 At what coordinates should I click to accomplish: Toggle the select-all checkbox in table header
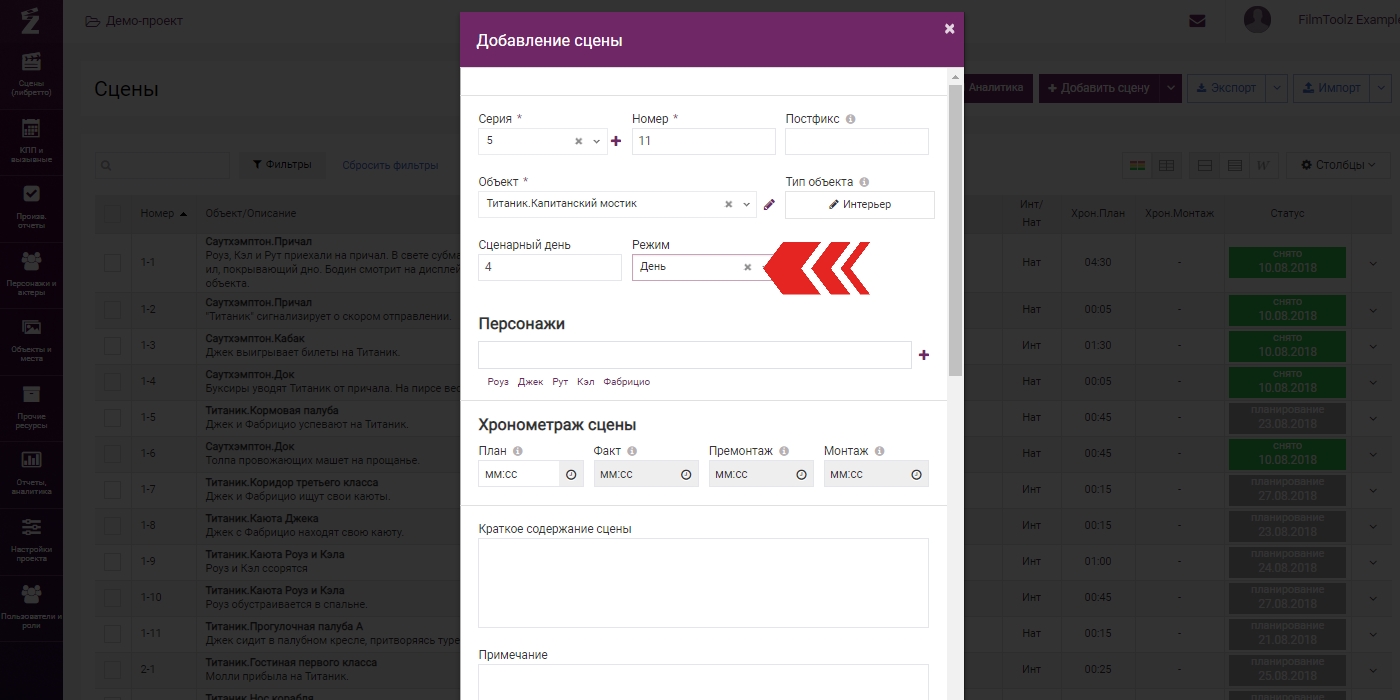(112, 213)
